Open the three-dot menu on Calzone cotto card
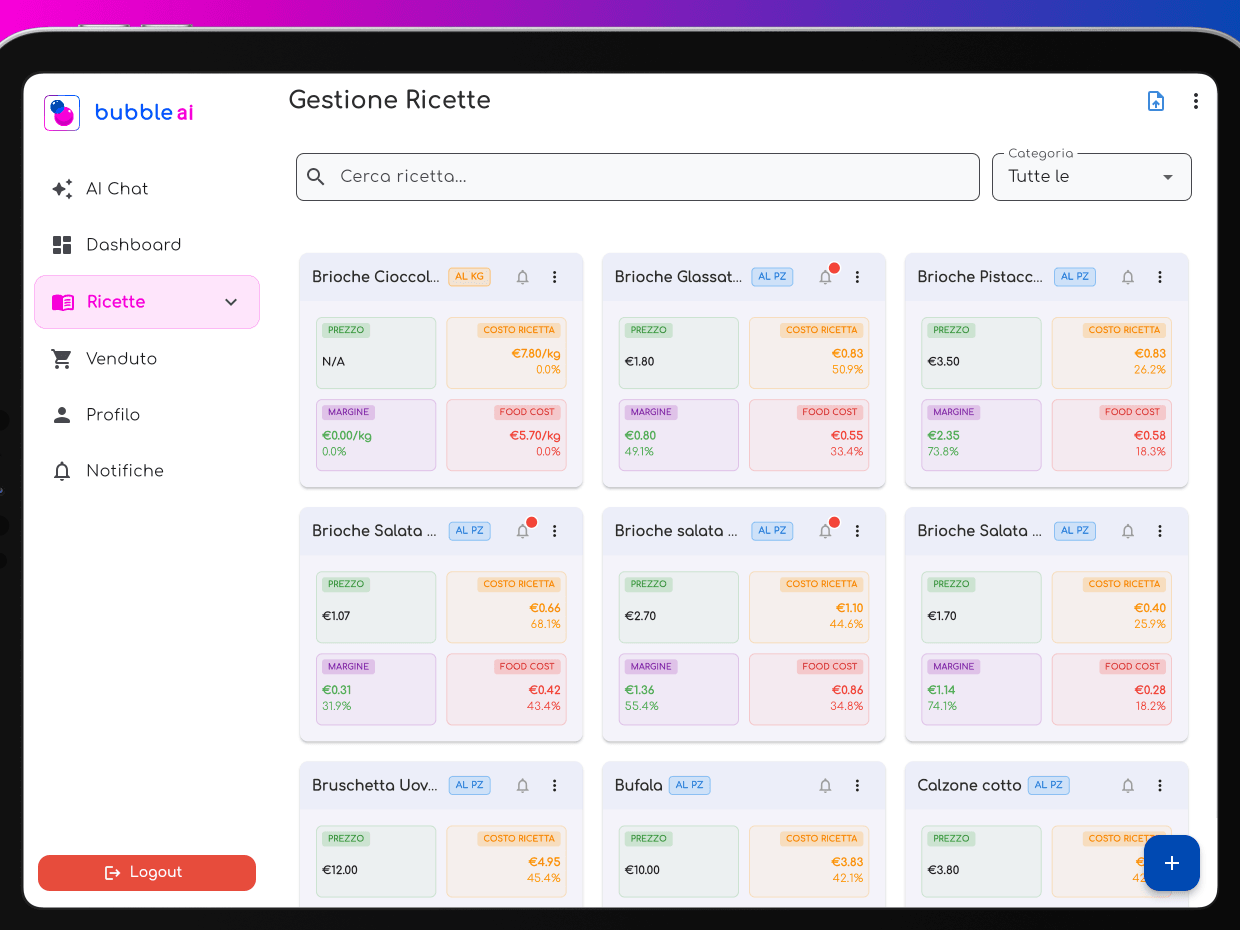The height and width of the screenshot is (930, 1240). point(1160,786)
